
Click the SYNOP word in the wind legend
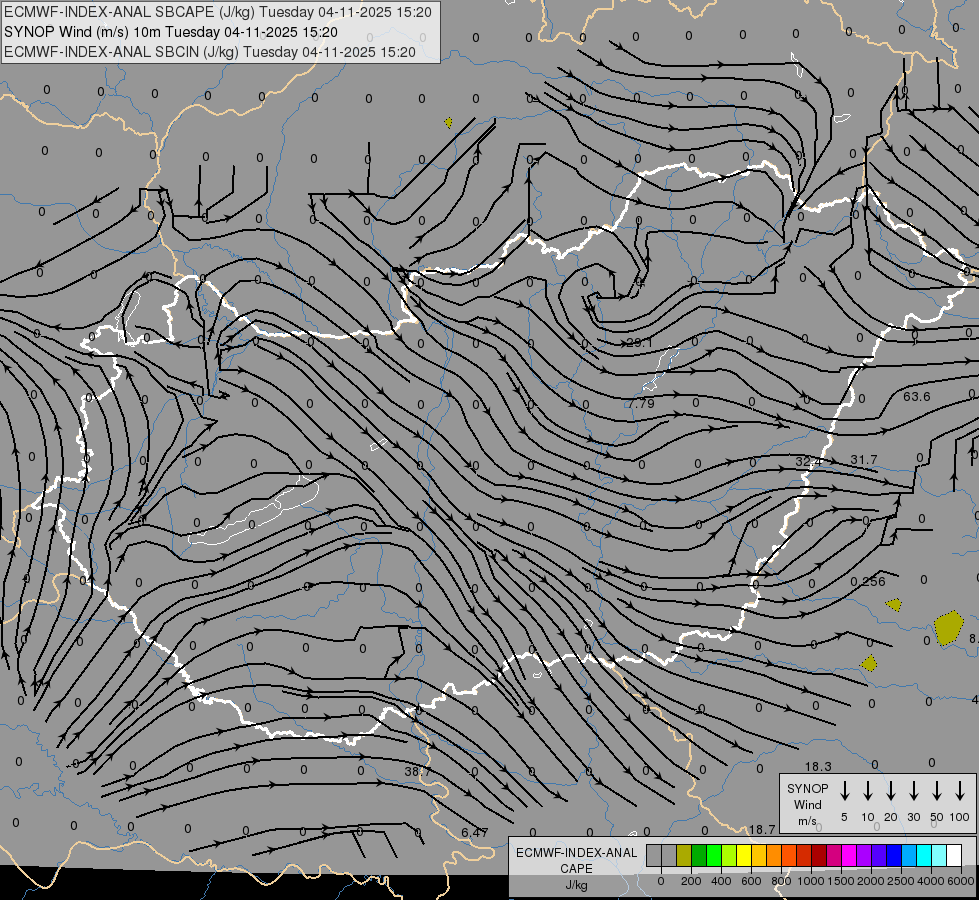pos(807,788)
